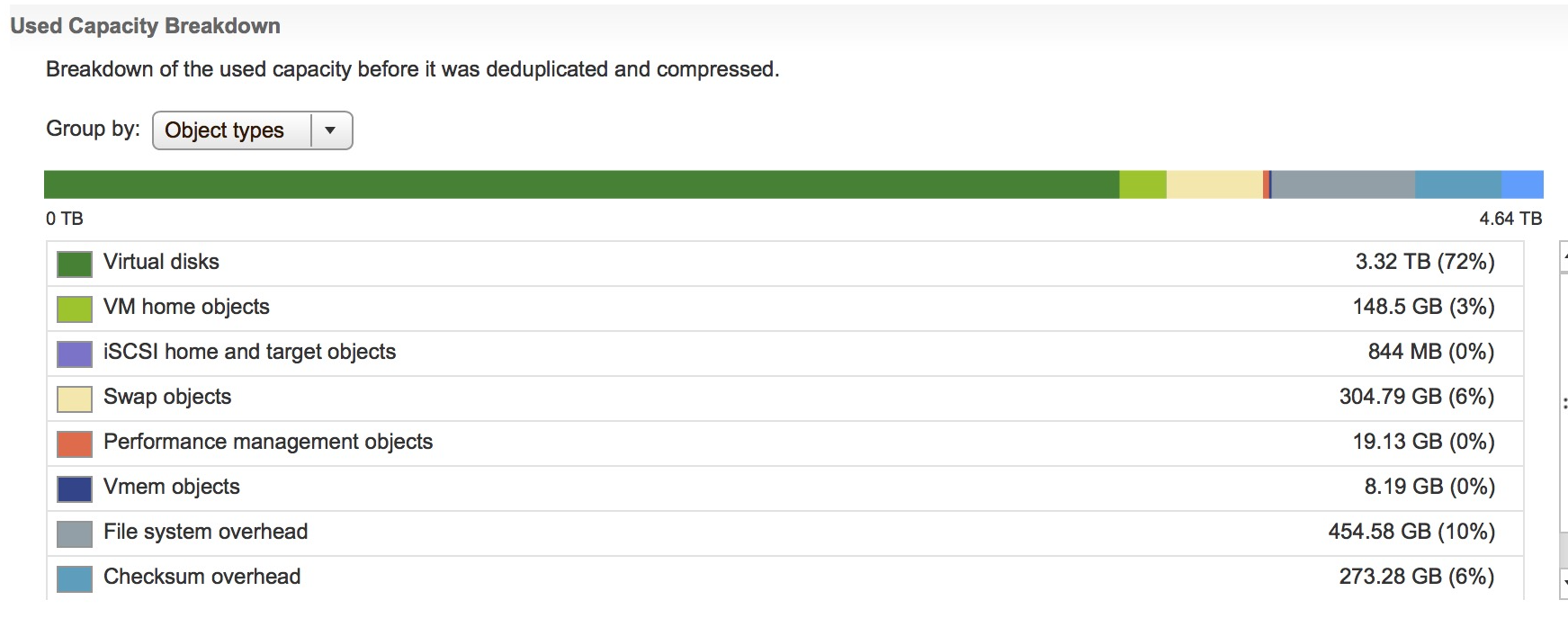Click the '304.79 GB (6%)' swap value
Screen dimensions: 1568x636
click(1416, 397)
